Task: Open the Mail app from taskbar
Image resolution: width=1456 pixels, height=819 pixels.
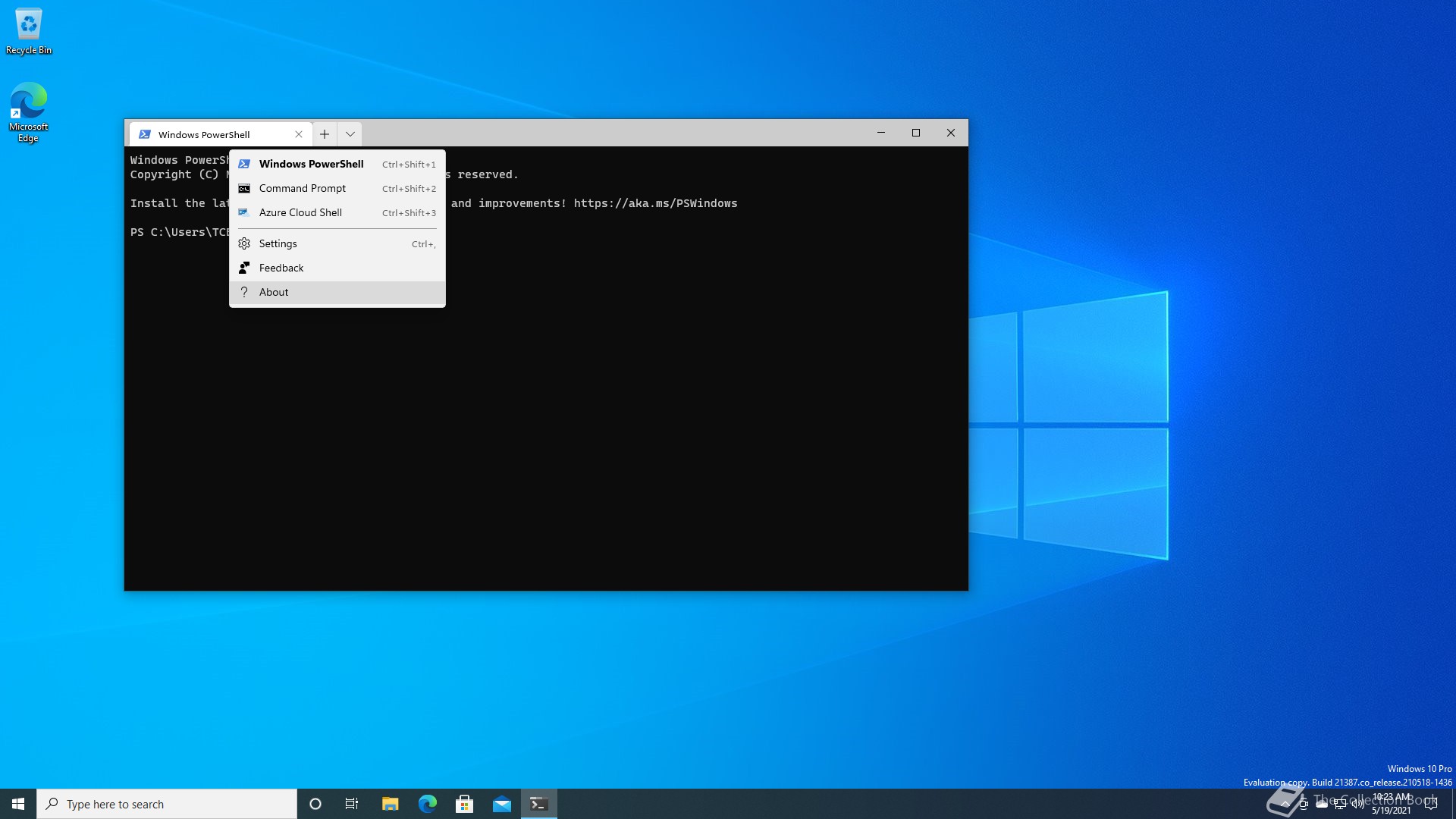Action: tap(502, 804)
